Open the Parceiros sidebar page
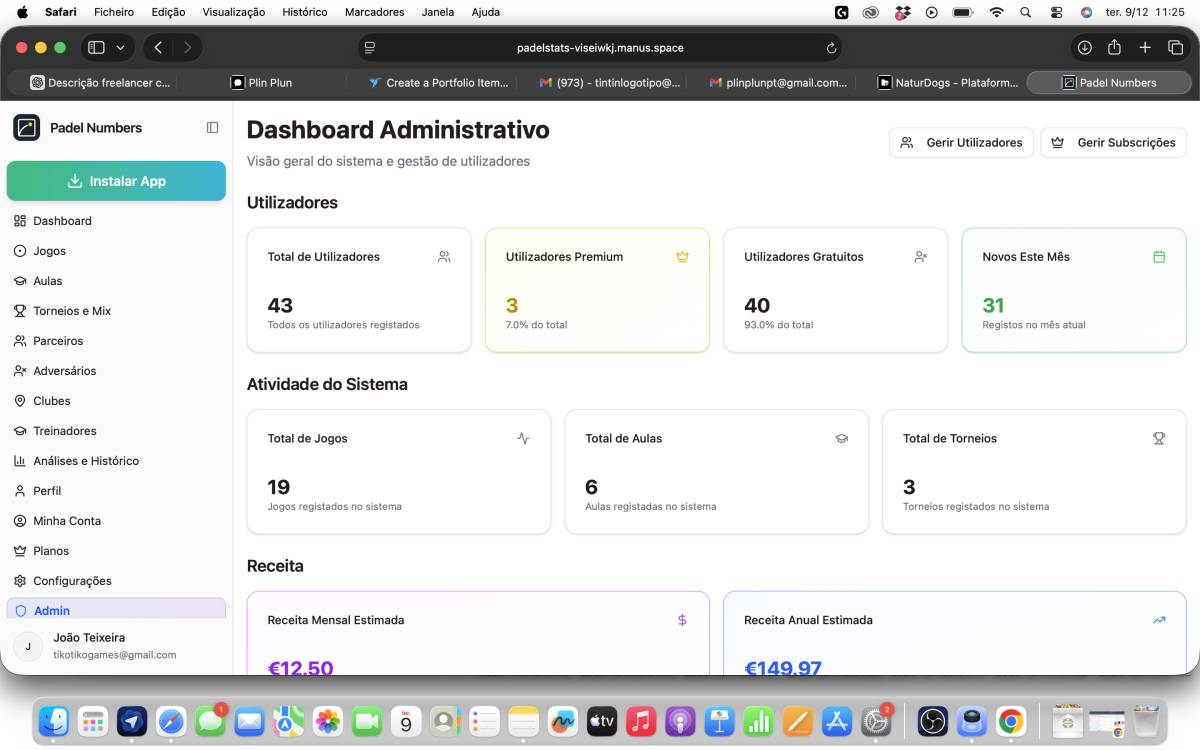Viewport: 1200px width, 750px height. 116,341
